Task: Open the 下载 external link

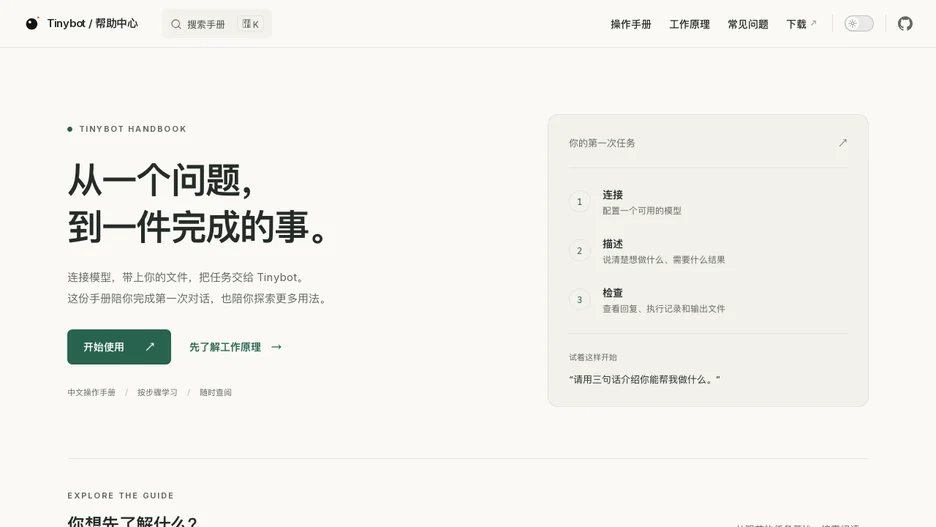Action: (801, 24)
